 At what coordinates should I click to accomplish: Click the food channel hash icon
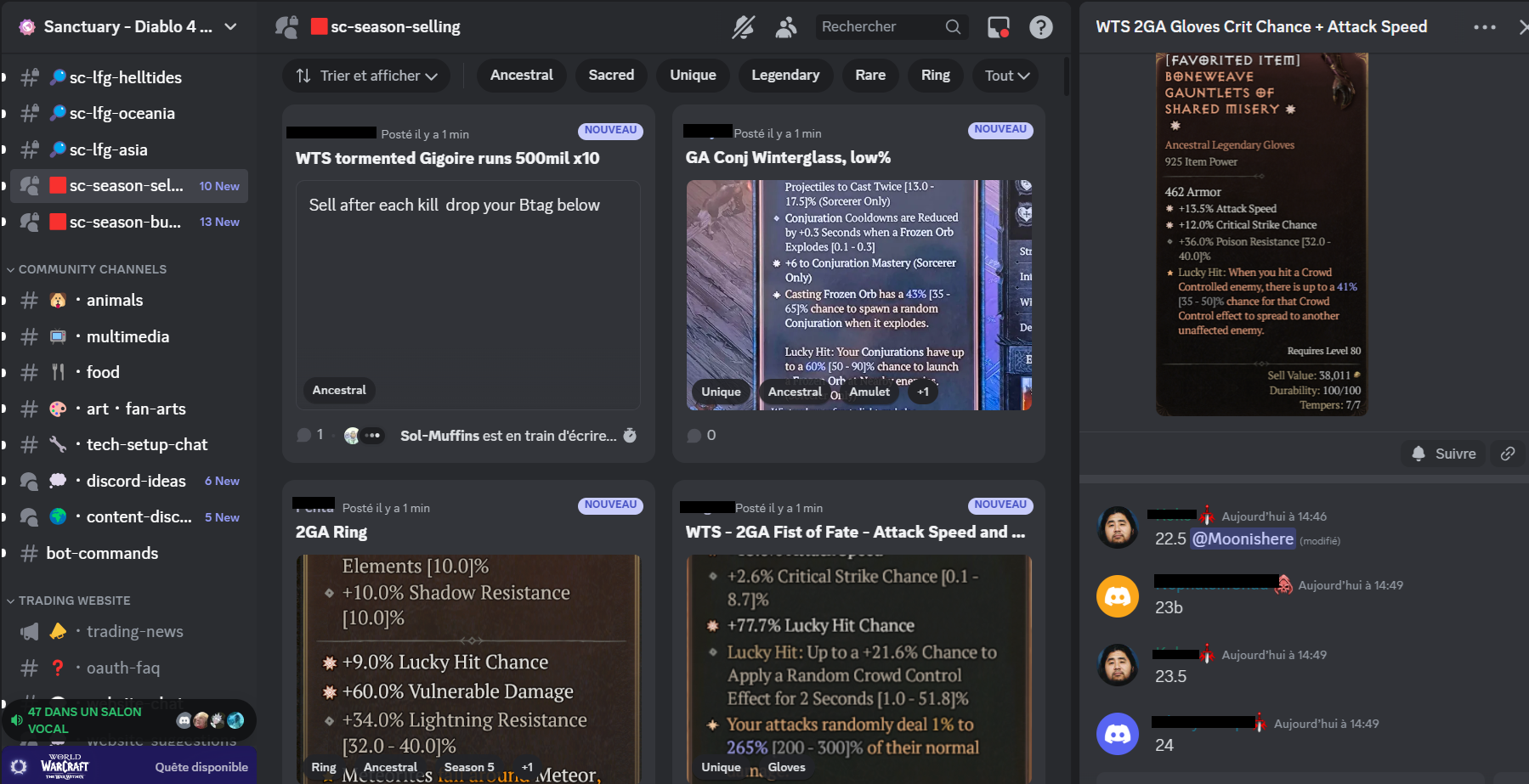[x=30, y=372]
